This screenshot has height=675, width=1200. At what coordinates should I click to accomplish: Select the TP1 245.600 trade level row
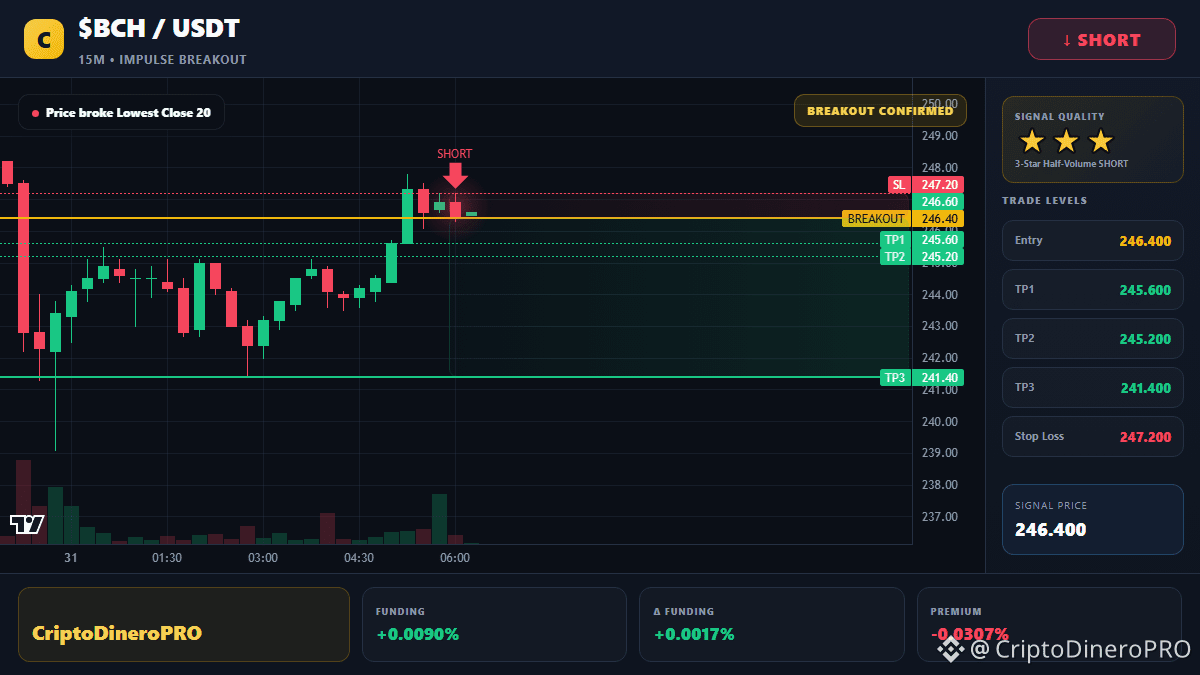[1093, 290]
